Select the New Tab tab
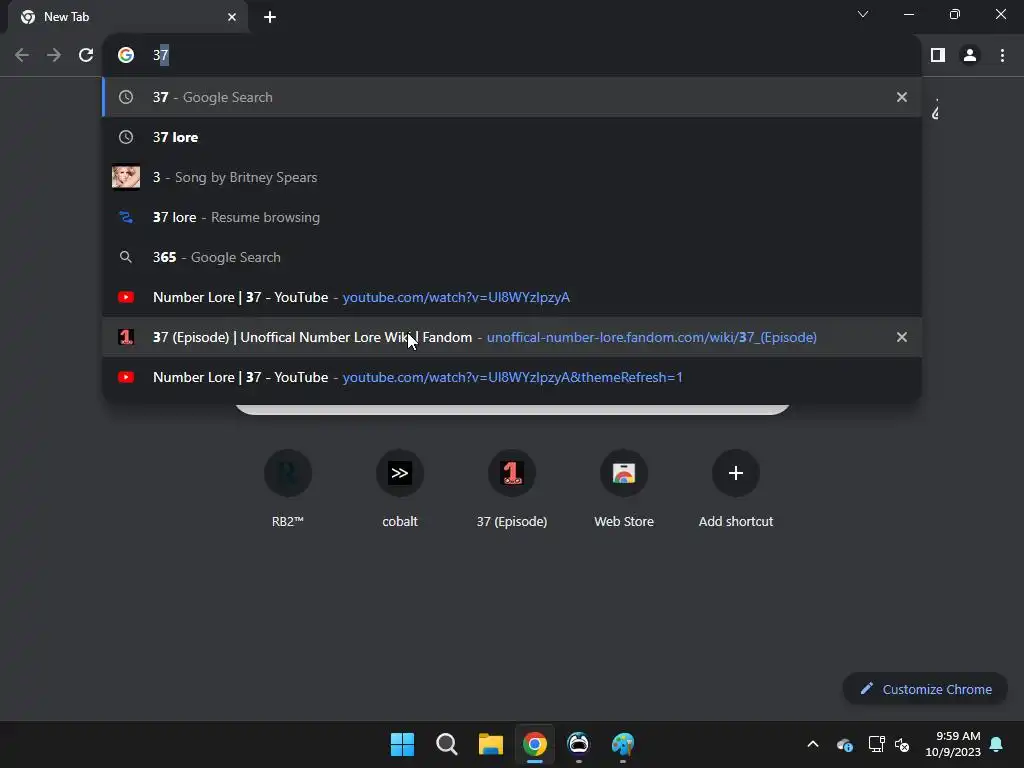Viewport: 1024px width, 768px height. click(128, 17)
